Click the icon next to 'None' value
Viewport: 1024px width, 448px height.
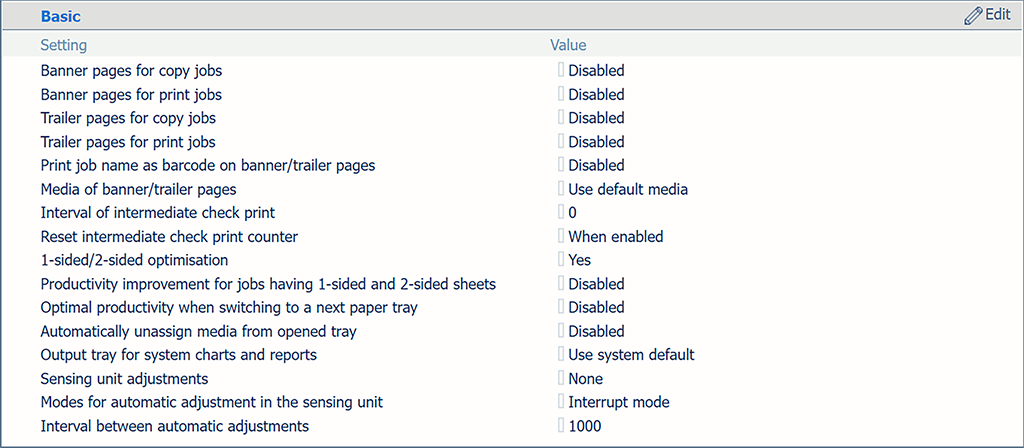(x=561, y=379)
